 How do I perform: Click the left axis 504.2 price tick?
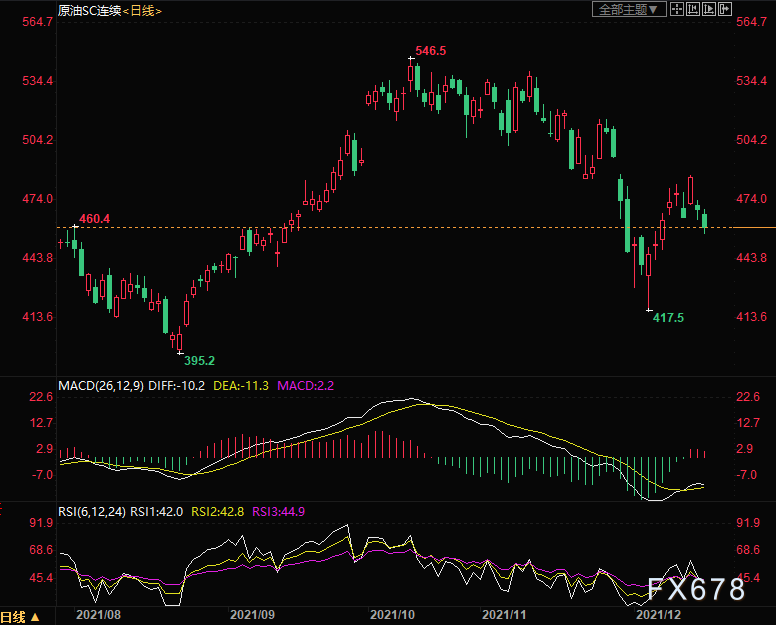pos(38,140)
